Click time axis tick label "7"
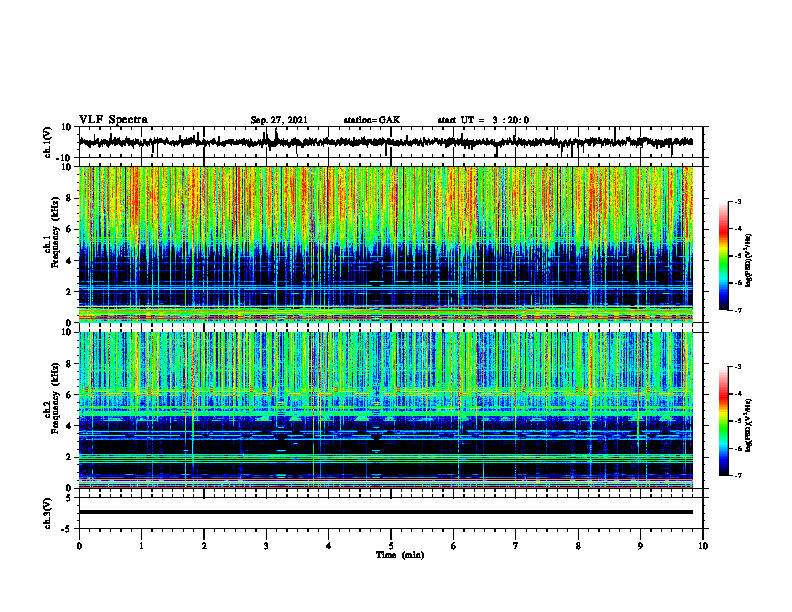The width and height of the screenshot is (792, 612). point(516,546)
